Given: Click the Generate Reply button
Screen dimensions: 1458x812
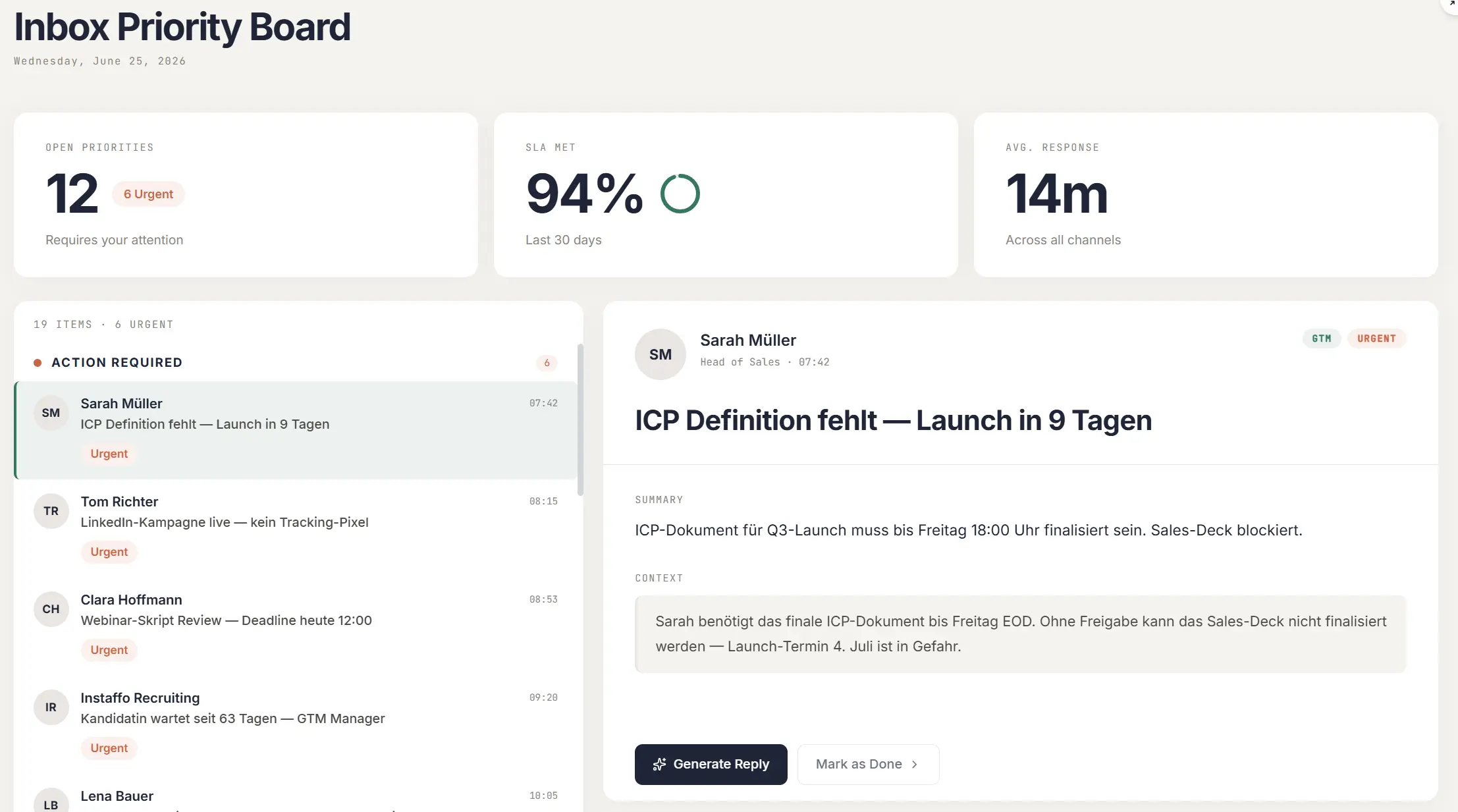Looking at the screenshot, I should pyautogui.click(x=711, y=764).
